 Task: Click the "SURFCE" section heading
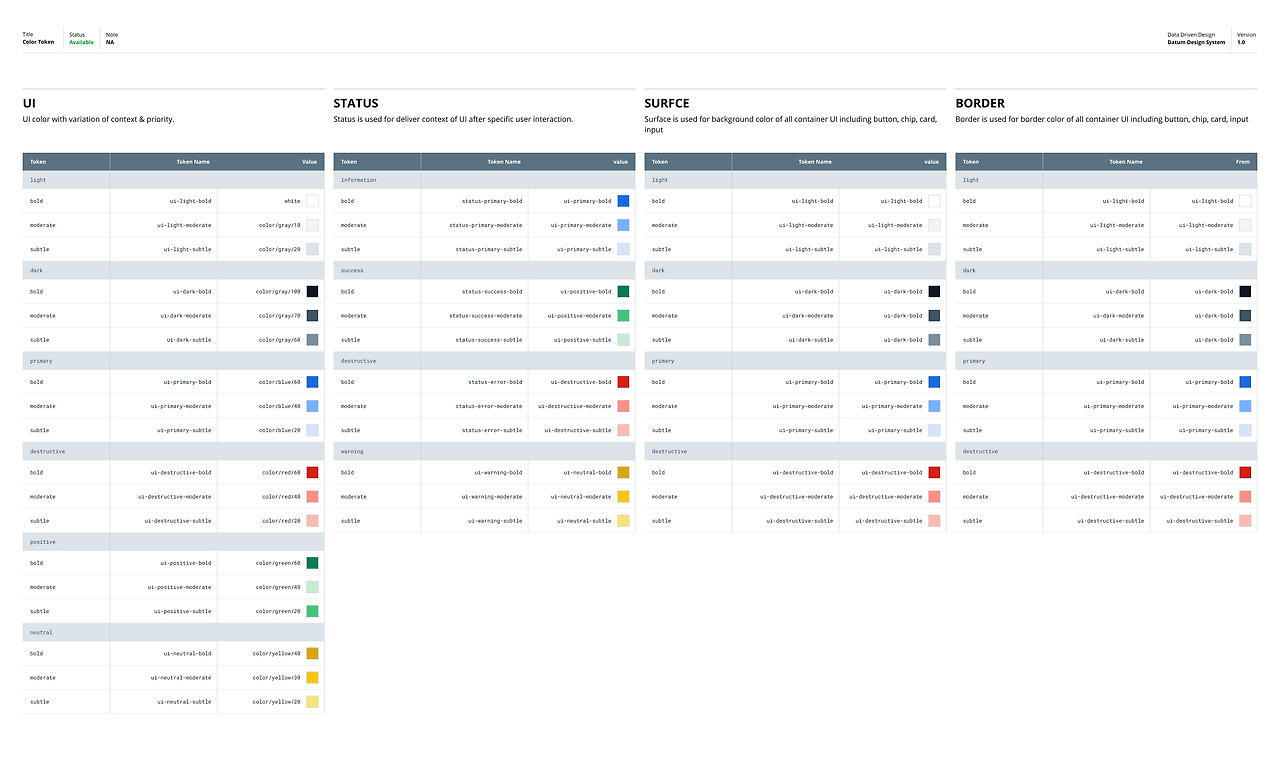coord(667,103)
